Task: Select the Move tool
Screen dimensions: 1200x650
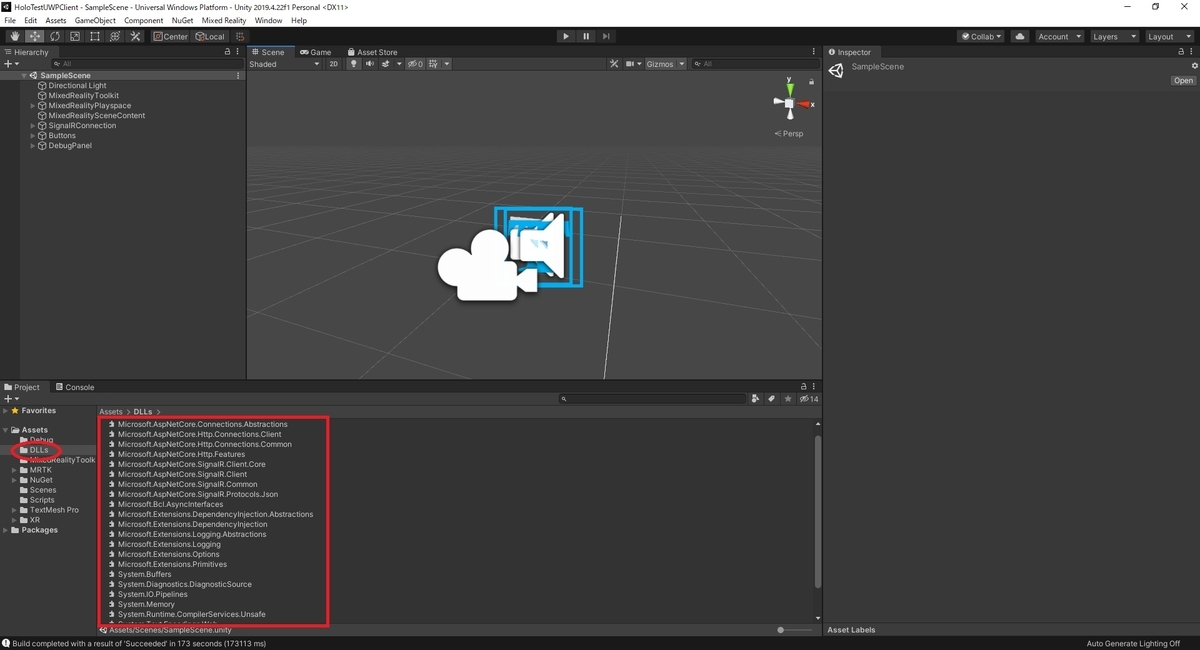Action: tap(35, 36)
